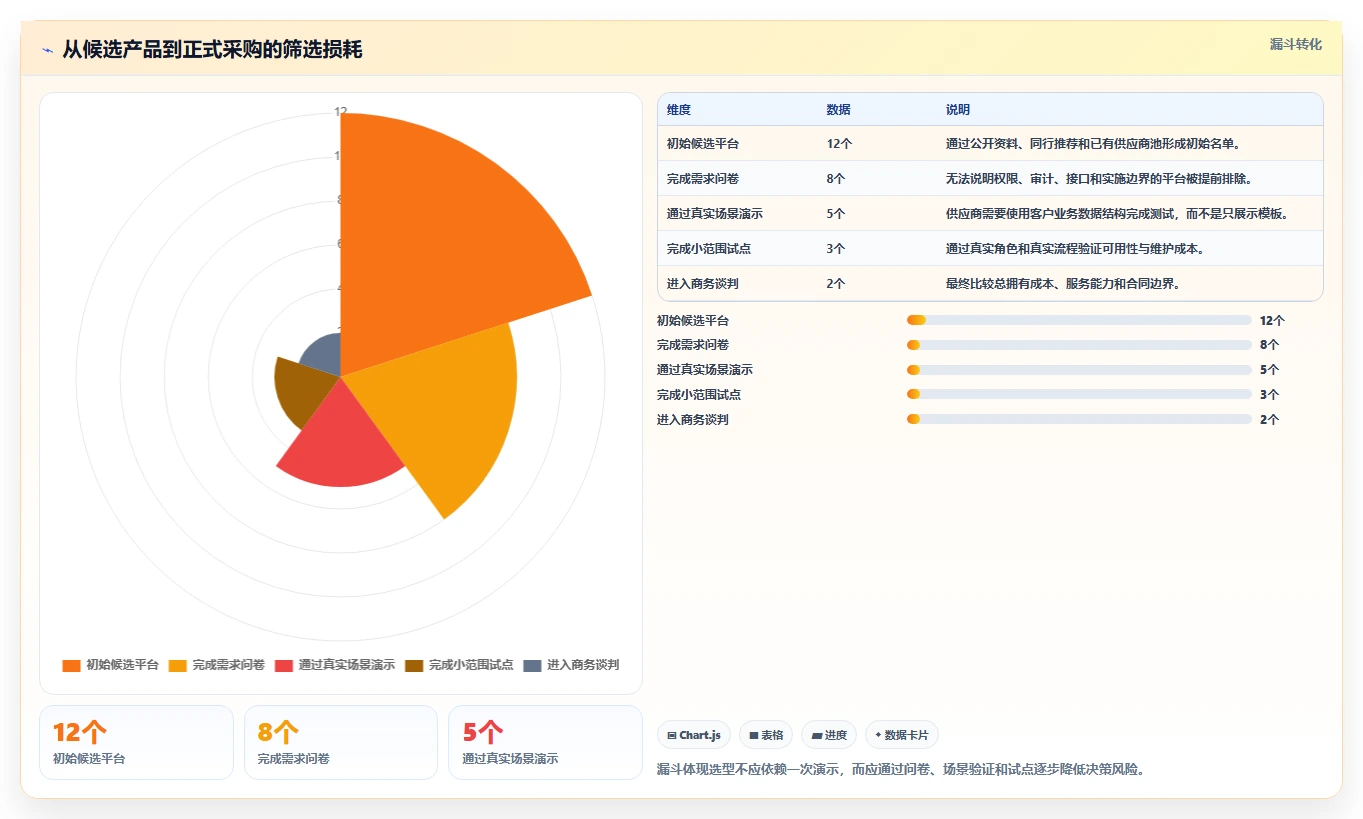This screenshot has width=1363, height=819.
Task: Click the 说明 column header
Action: [958, 110]
